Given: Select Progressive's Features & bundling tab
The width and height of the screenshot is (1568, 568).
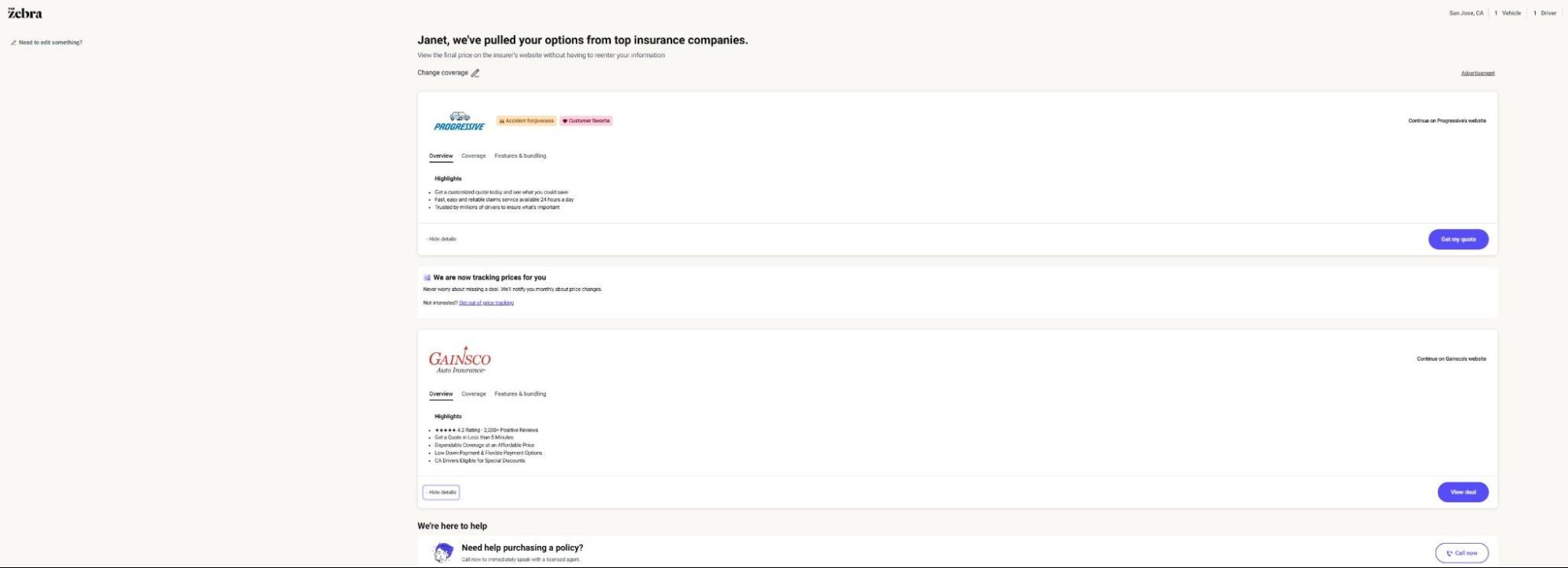Looking at the screenshot, I should pos(520,156).
